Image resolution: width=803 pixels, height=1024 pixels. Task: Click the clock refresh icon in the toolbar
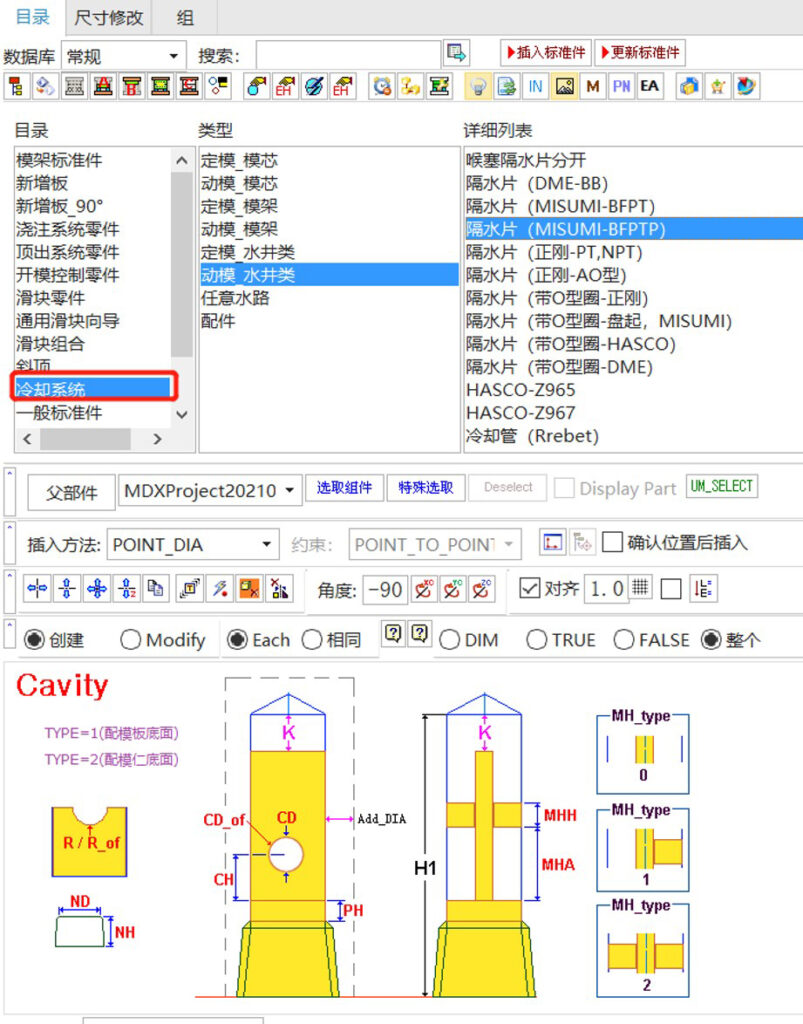pyautogui.click(x=382, y=86)
